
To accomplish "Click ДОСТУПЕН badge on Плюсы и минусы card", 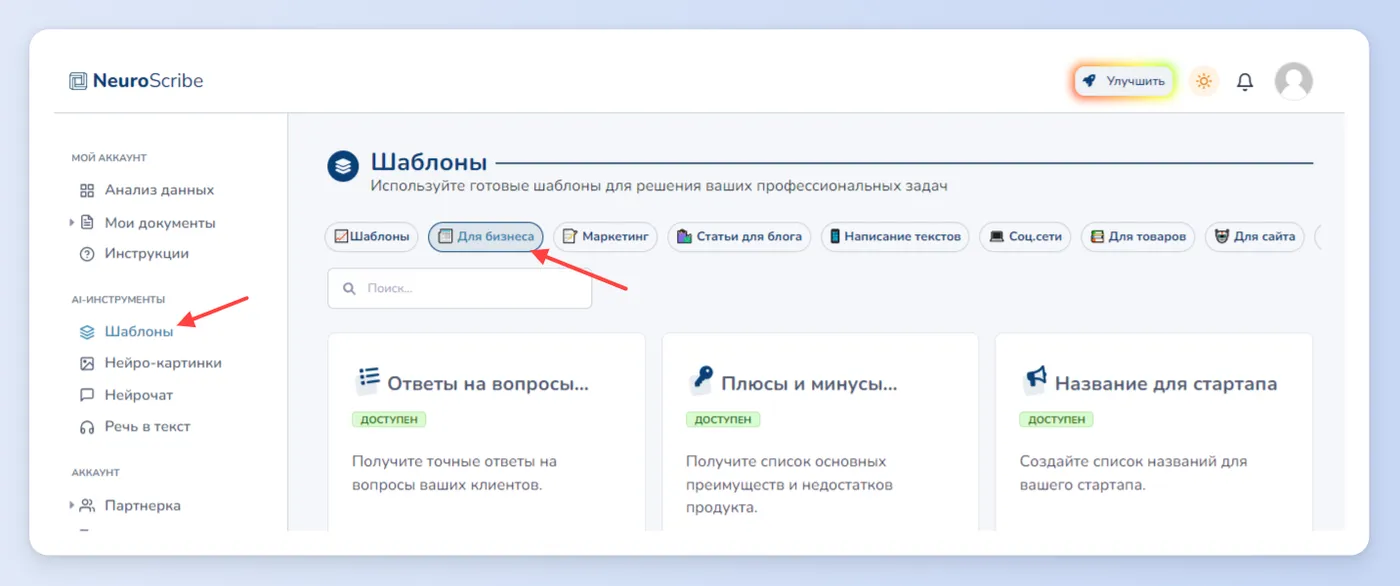I will click(x=723, y=420).
